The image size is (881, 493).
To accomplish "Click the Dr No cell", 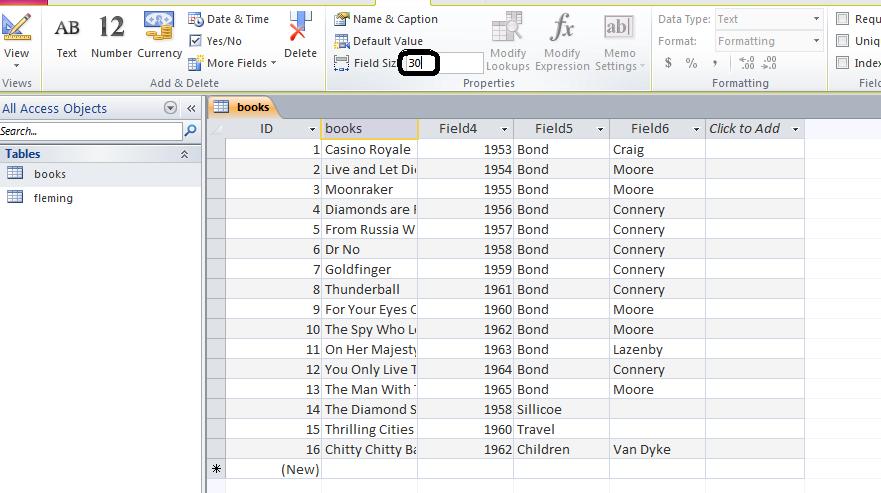I will coord(369,250).
